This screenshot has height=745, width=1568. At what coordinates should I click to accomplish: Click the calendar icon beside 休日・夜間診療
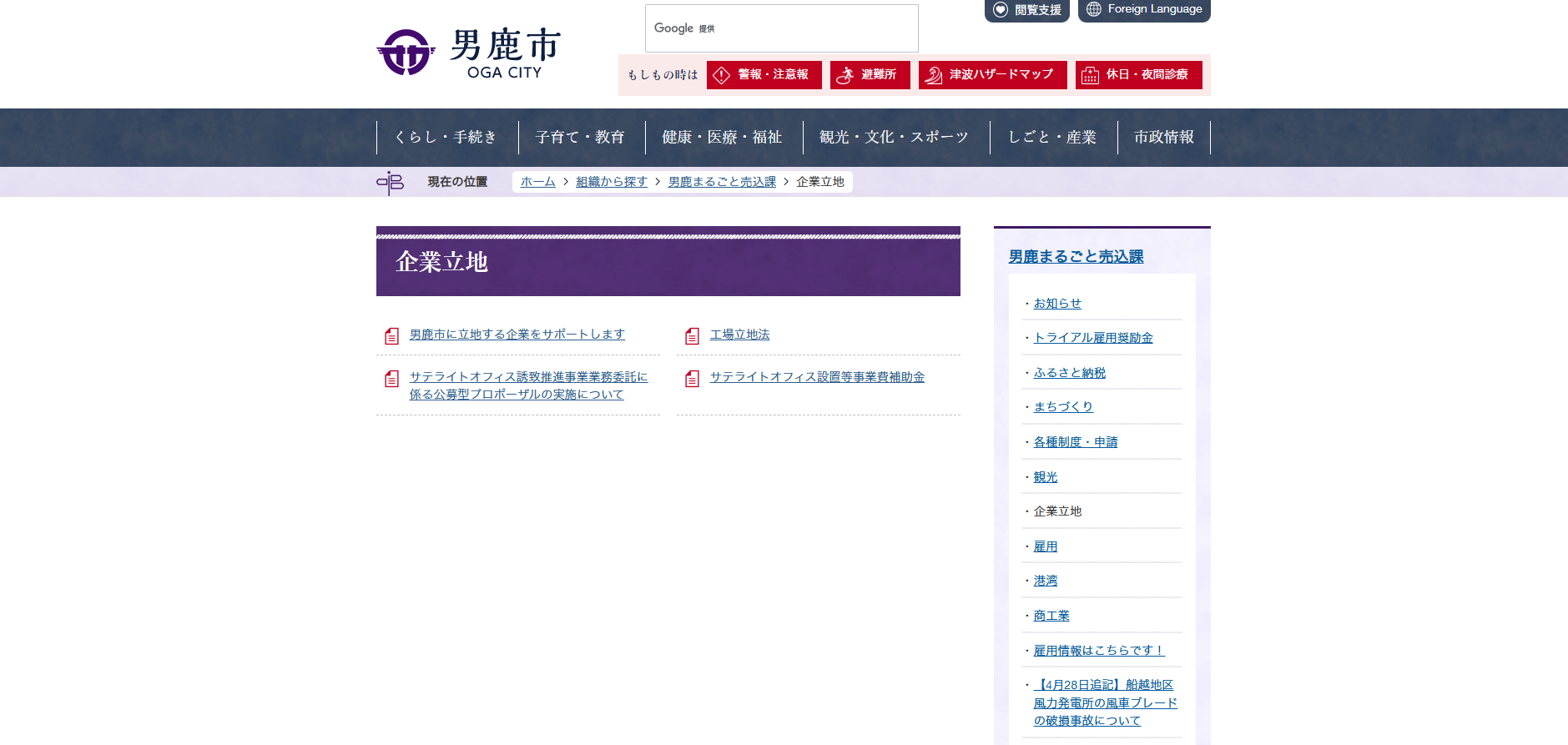[x=1090, y=75]
